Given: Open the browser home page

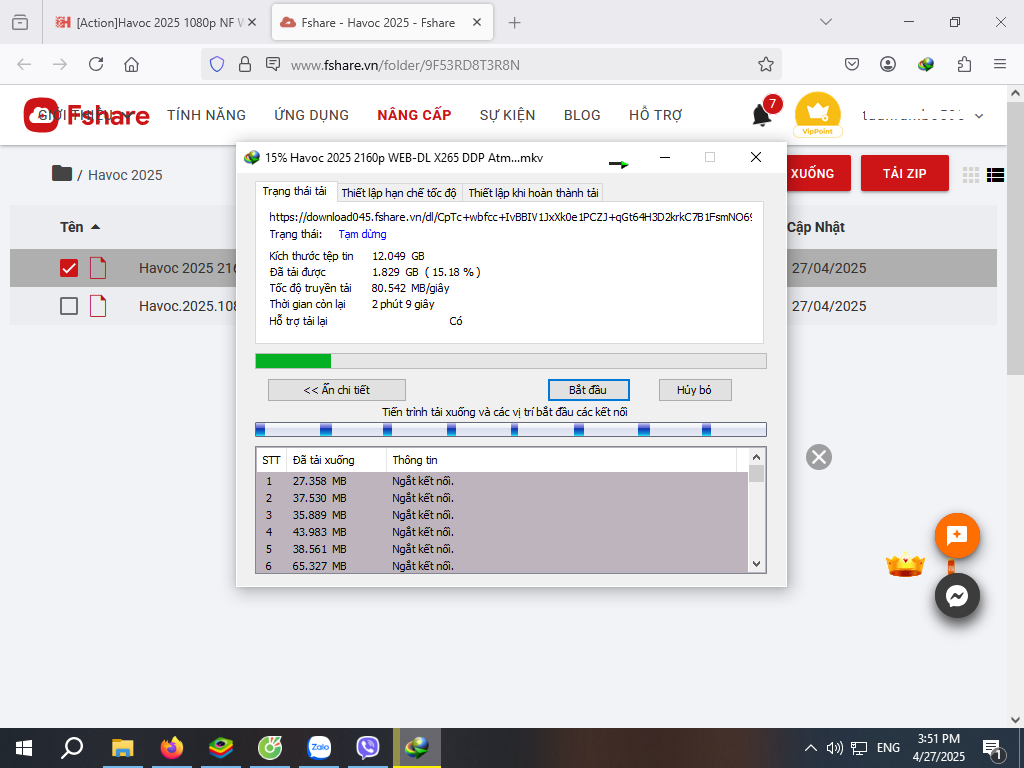Looking at the screenshot, I should point(131,64).
